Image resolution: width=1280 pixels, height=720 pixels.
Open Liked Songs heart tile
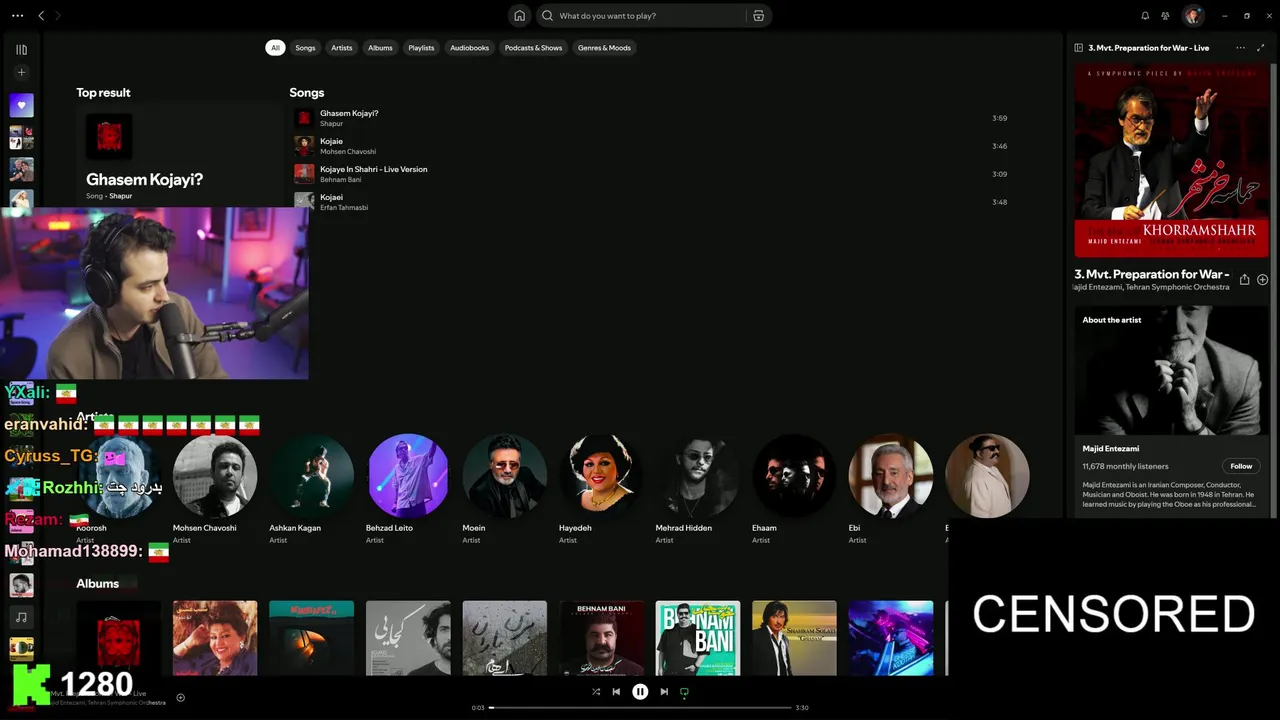(21, 105)
